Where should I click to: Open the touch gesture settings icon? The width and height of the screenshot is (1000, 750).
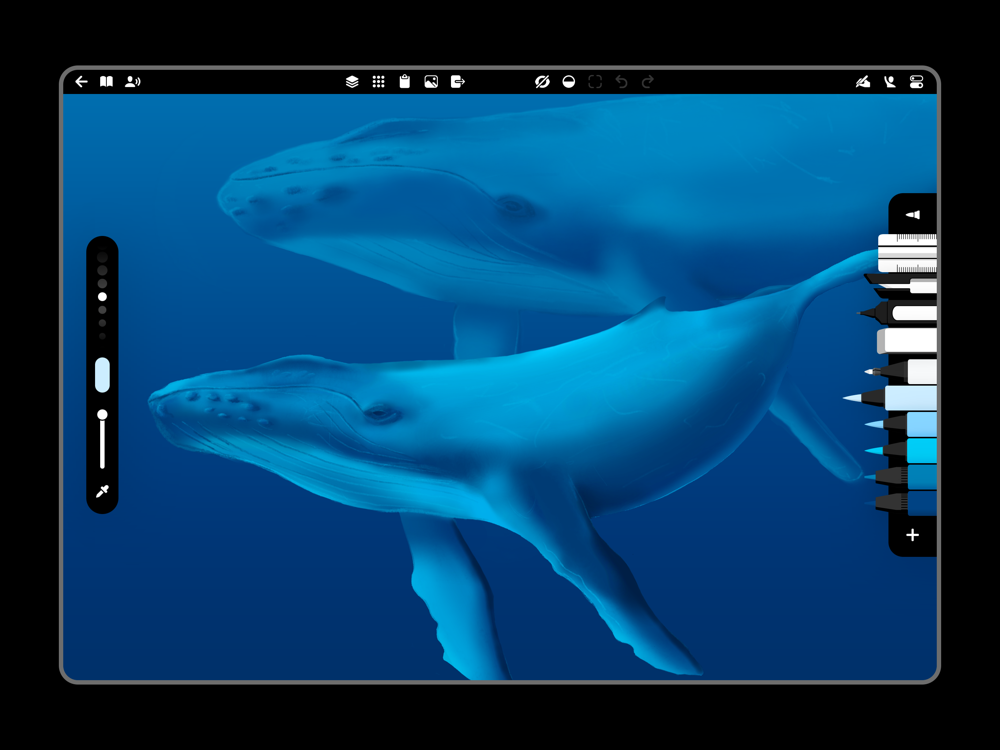click(890, 82)
